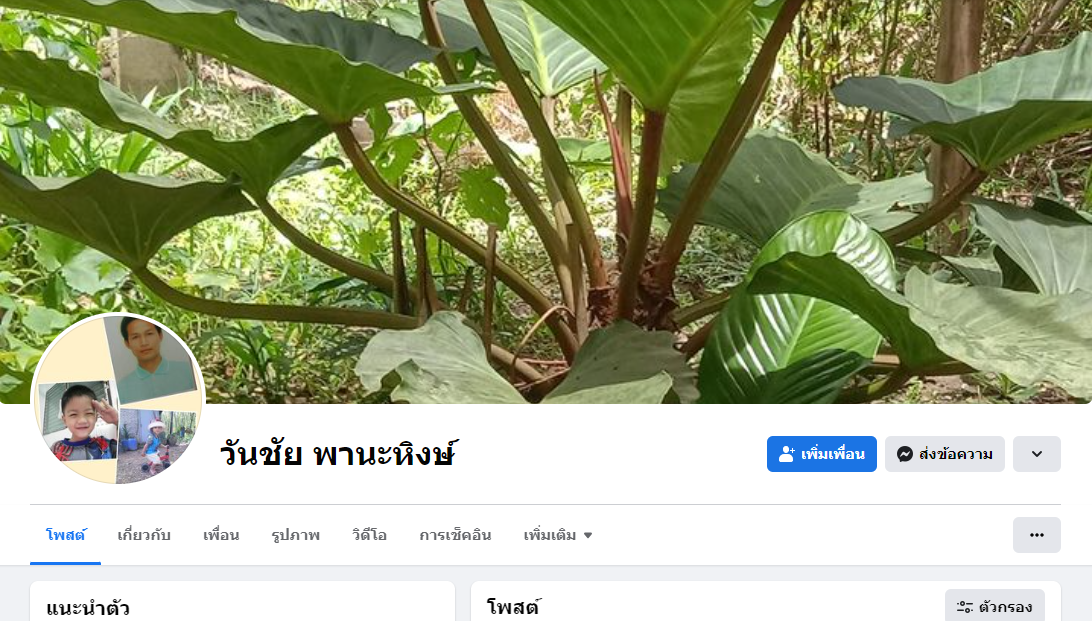Expand the เพิ่มเติม tab dropdown arrow

click(x=588, y=535)
